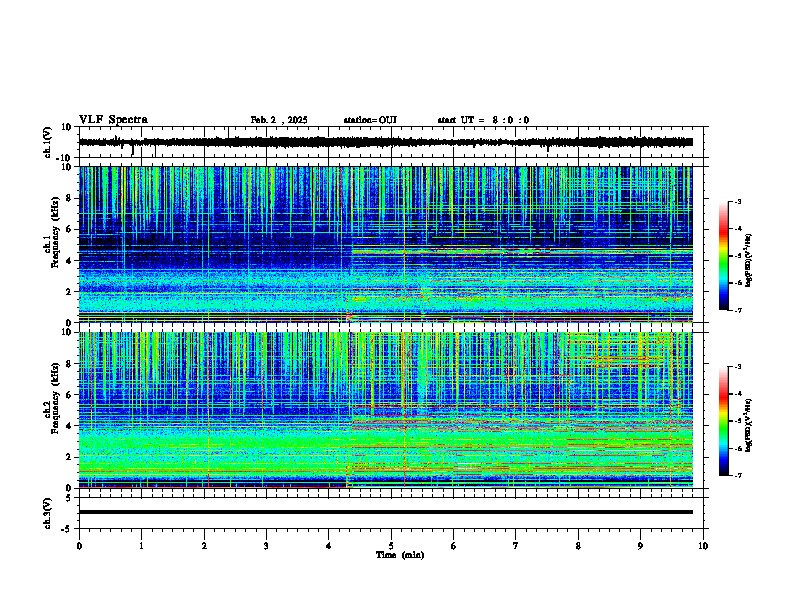Click the 4 kHz tick on ch.1 spectrogram
The width and height of the screenshot is (792, 612).
click(69, 261)
